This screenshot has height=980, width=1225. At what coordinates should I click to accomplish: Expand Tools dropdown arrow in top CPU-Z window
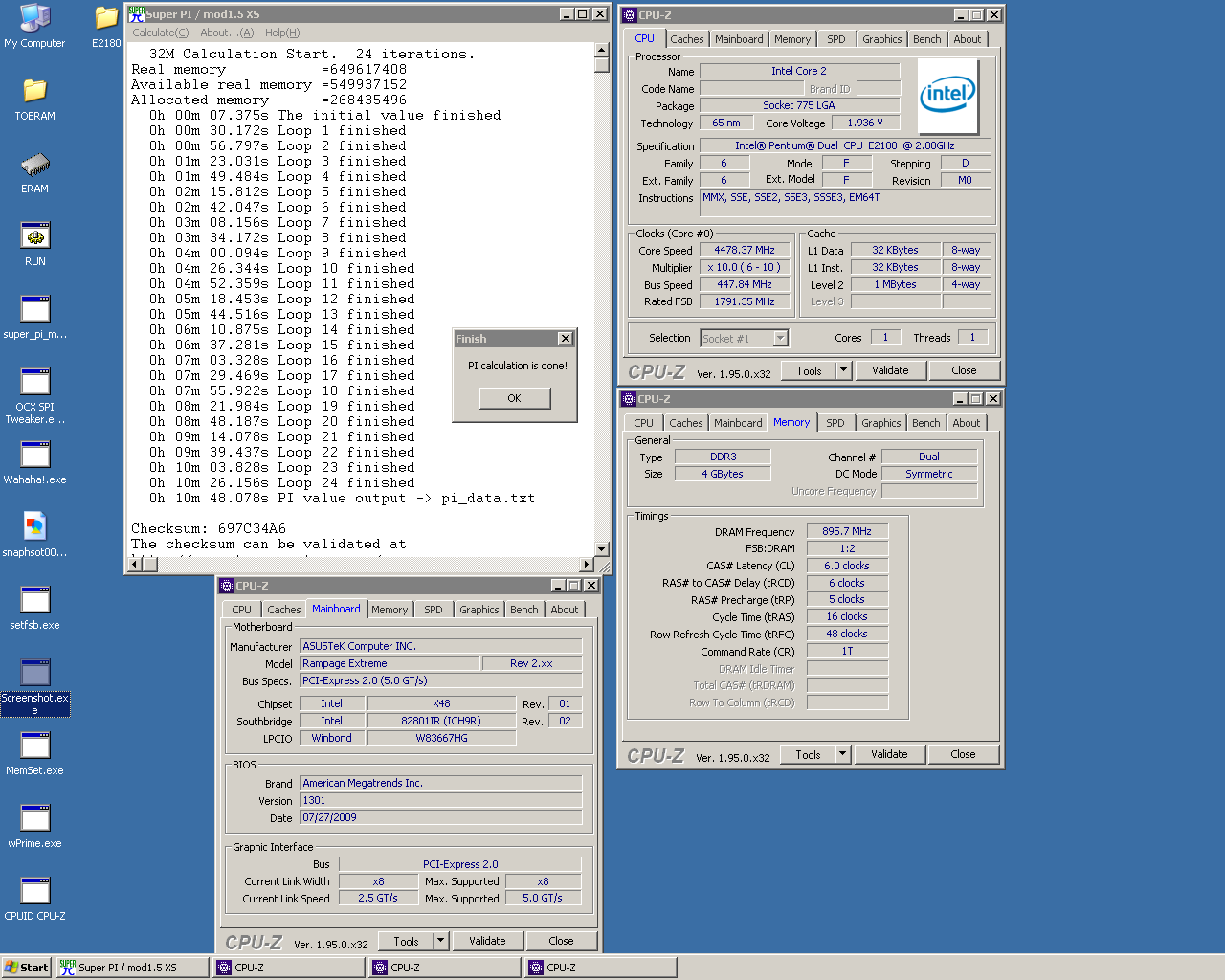[843, 370]
